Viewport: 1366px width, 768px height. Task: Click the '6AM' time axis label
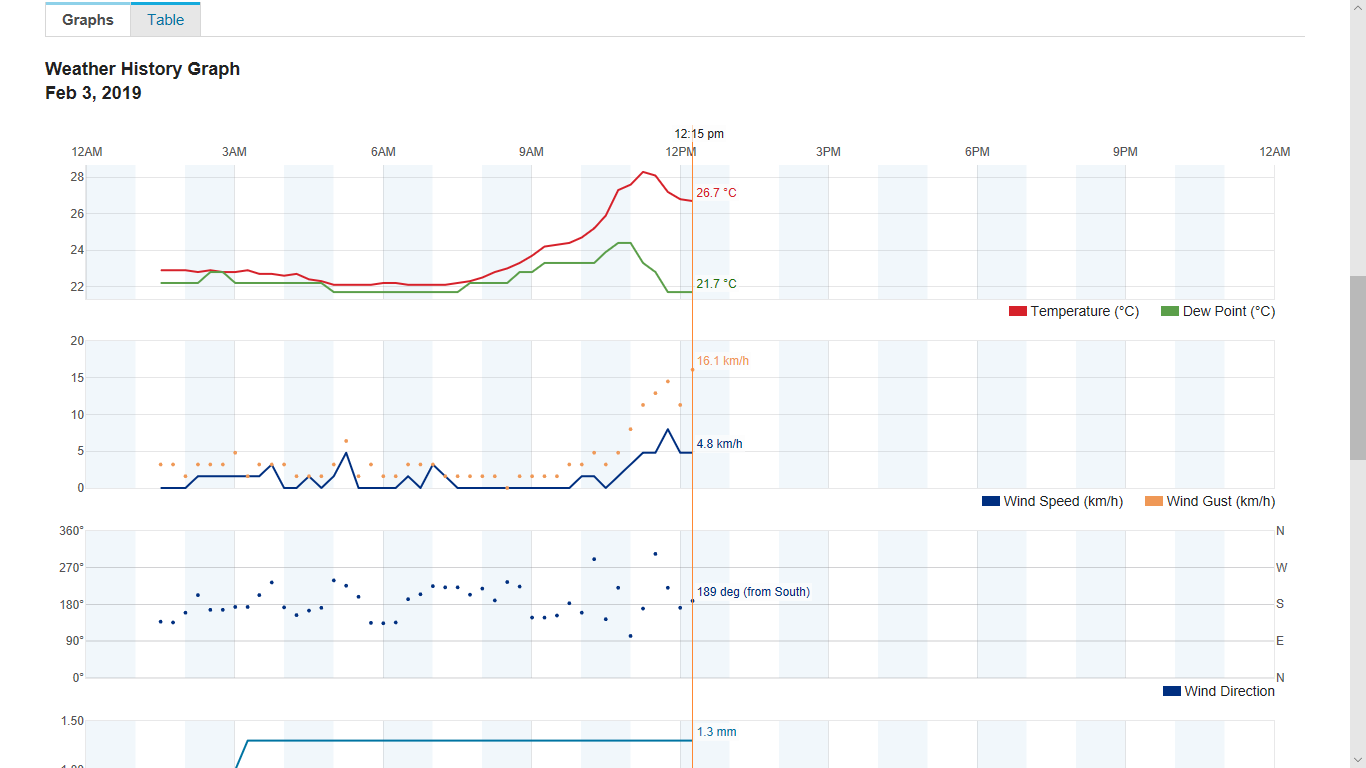pos(383,152)
